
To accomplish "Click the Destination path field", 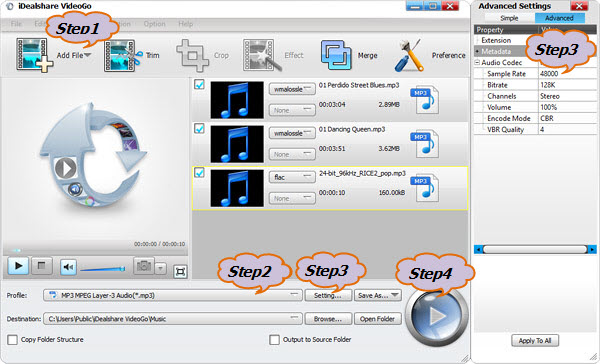I will point(173,318).
